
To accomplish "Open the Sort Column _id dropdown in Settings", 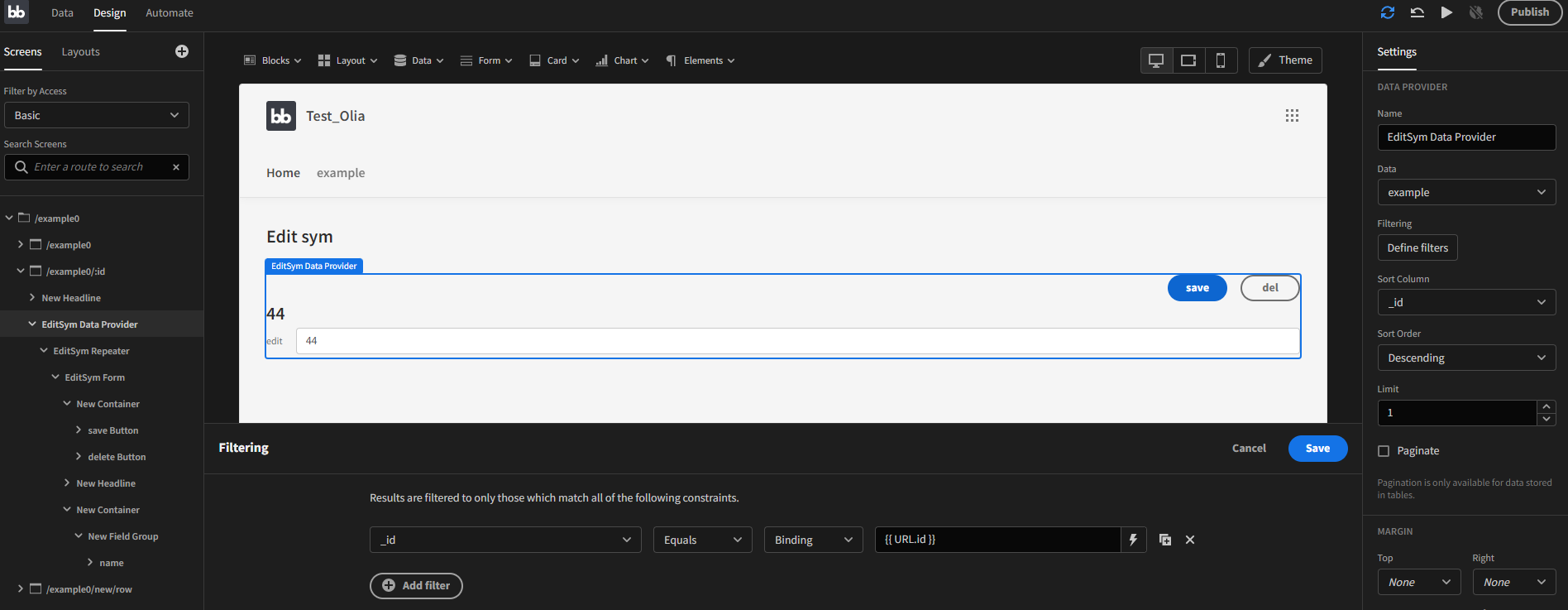I will pos(1466,302).
